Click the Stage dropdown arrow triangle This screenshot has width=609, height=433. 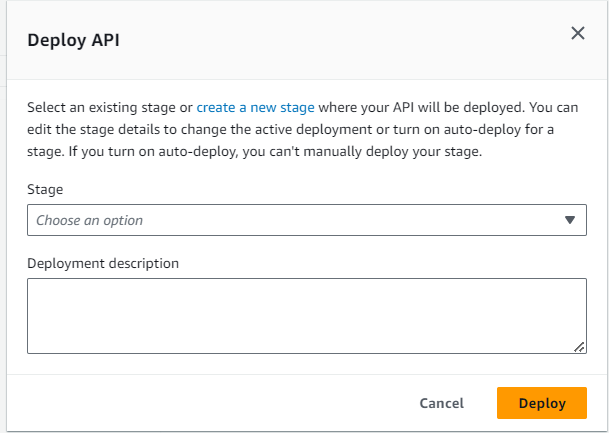pos(569,220)
